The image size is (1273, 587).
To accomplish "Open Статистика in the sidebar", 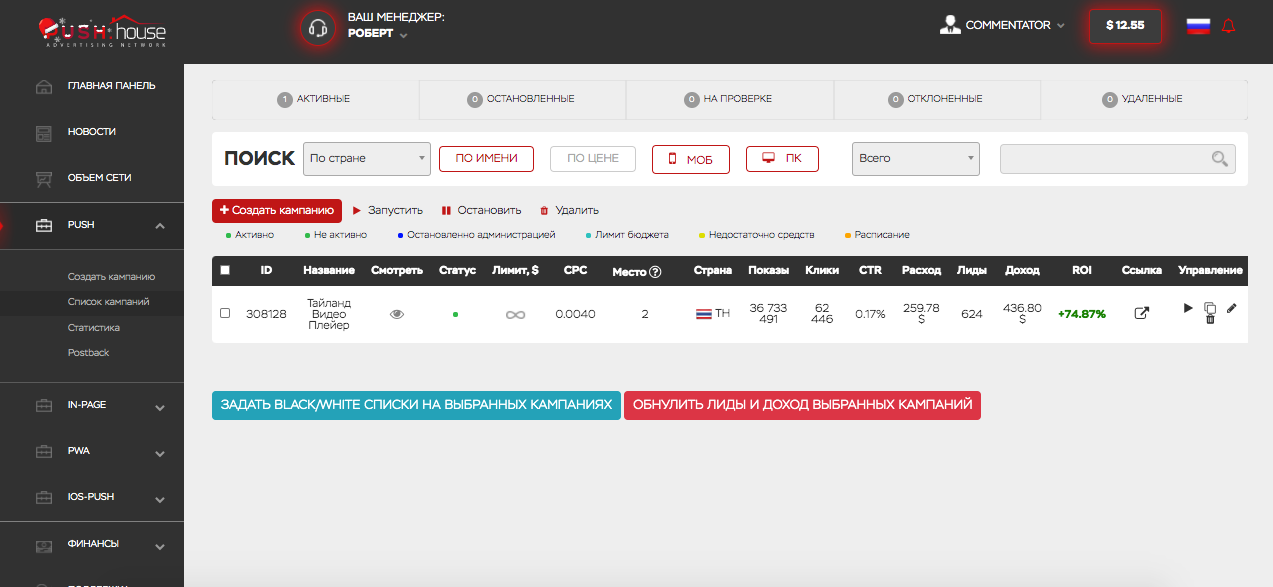I will tap(94, 327).
